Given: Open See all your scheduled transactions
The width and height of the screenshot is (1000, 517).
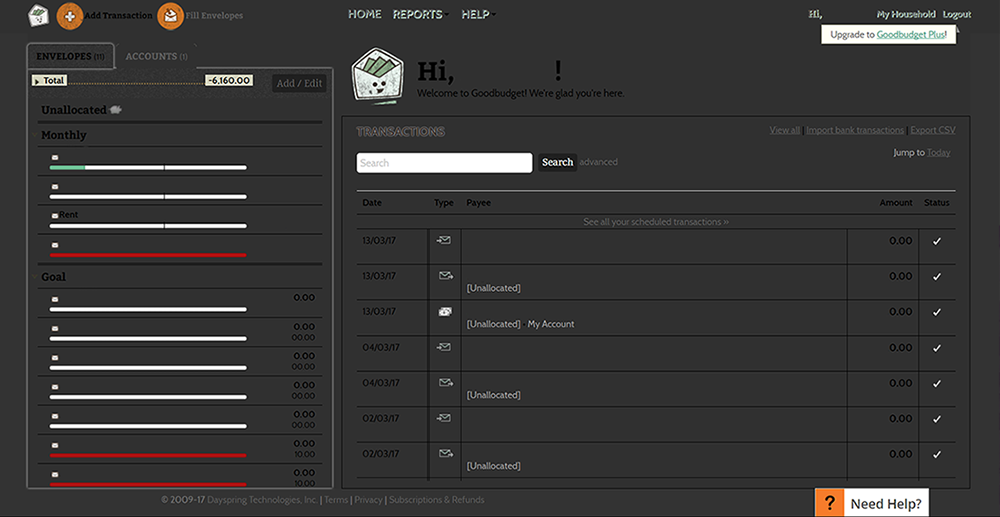Looking at the screenshot, I should pyautogui.click(x=656, y=222).
